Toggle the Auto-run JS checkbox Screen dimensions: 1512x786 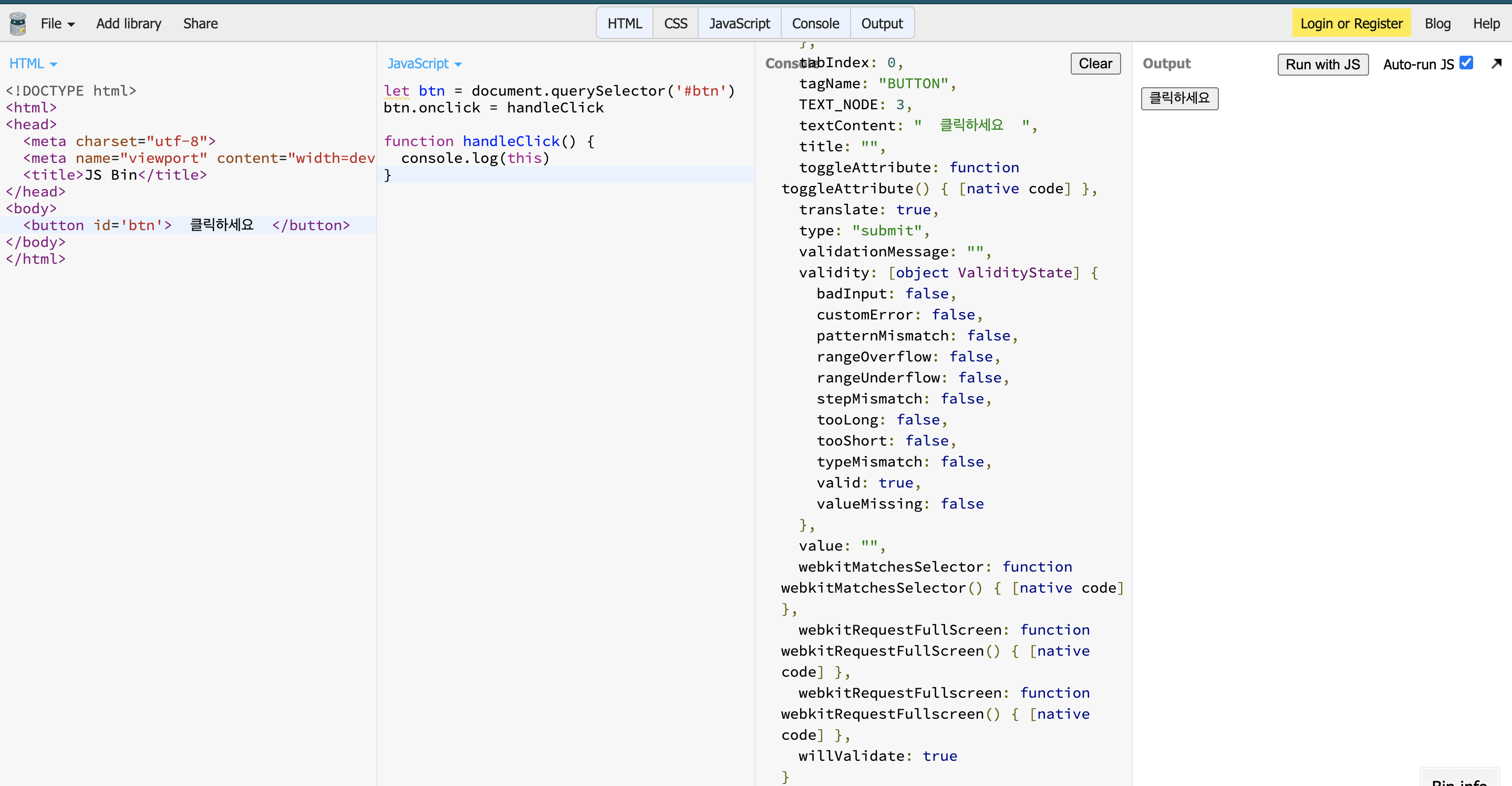point(1466,63)
